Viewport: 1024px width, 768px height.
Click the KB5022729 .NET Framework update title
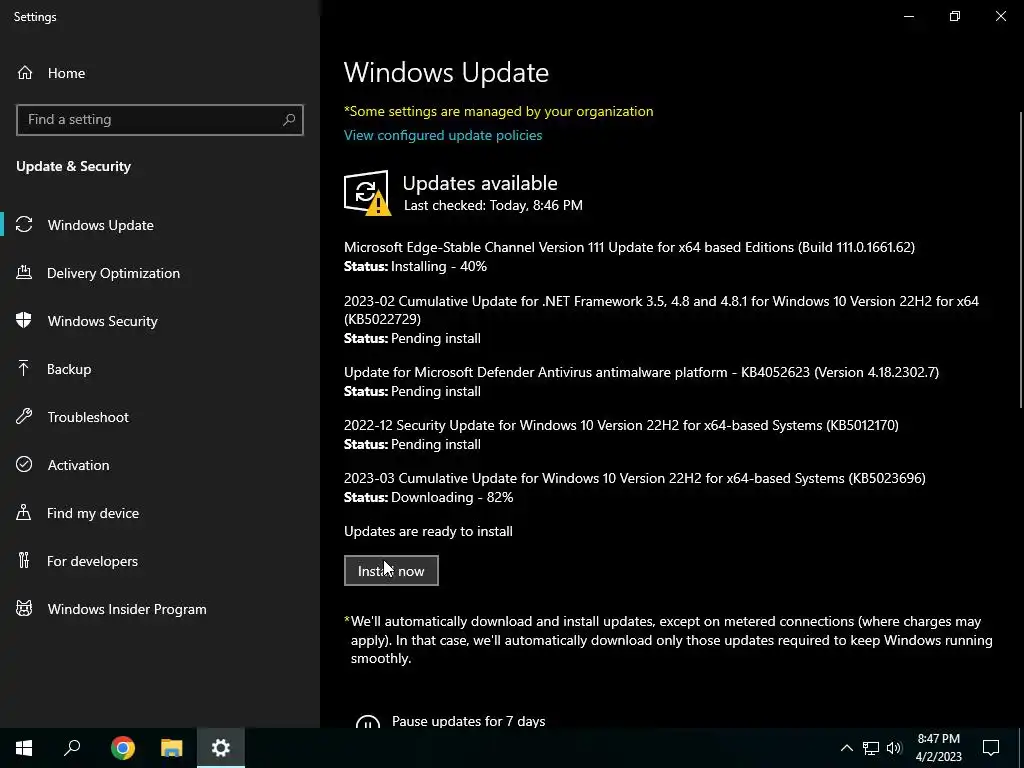click(661, 310)
